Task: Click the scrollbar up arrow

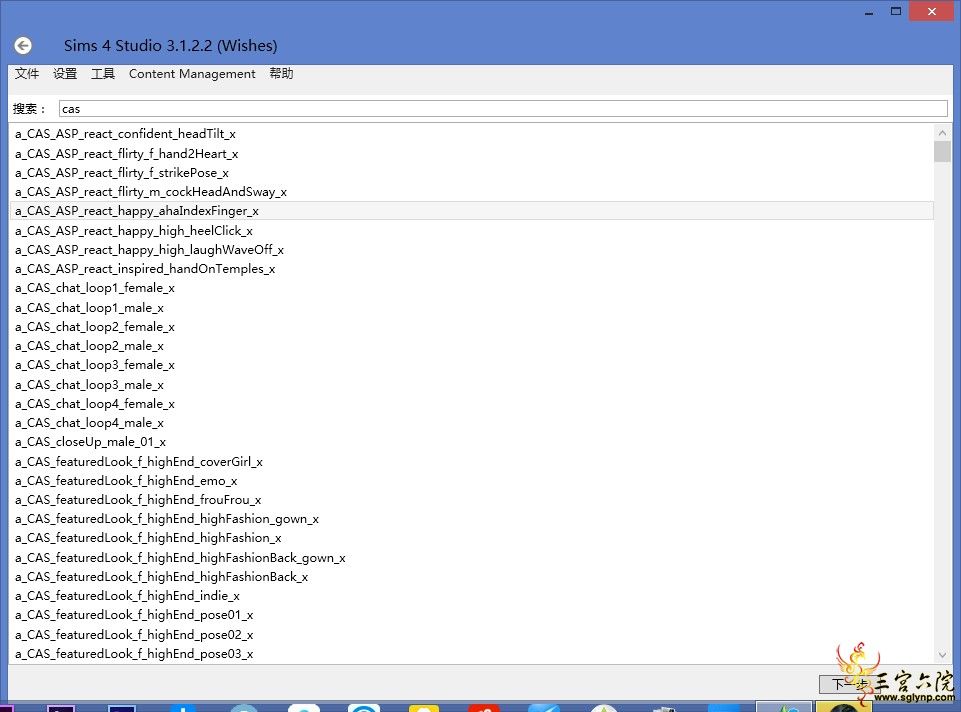Action: [x=942, y=132]
